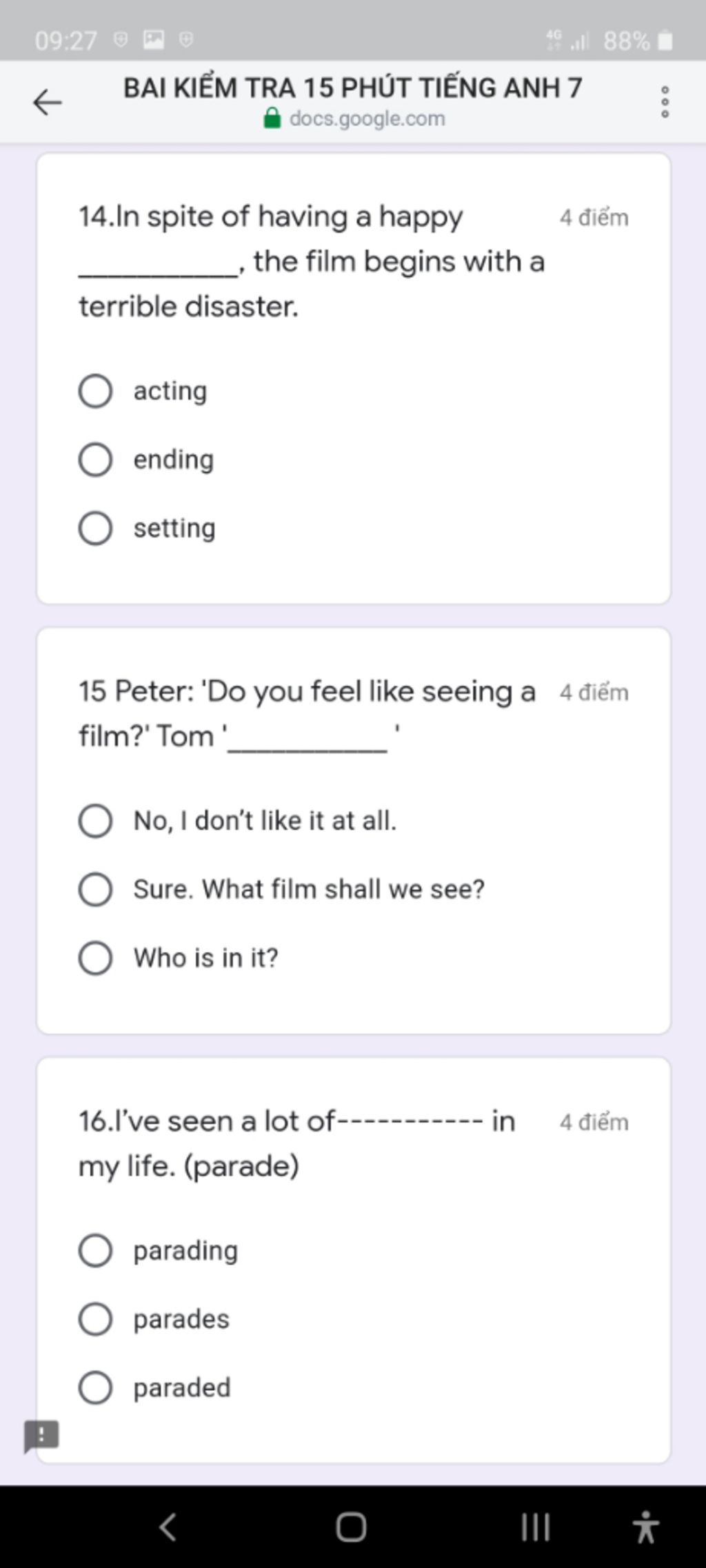Click the report problem feedback icon
The height and width of the screenshot is (1568, 706).
[x=41, y=1436]
